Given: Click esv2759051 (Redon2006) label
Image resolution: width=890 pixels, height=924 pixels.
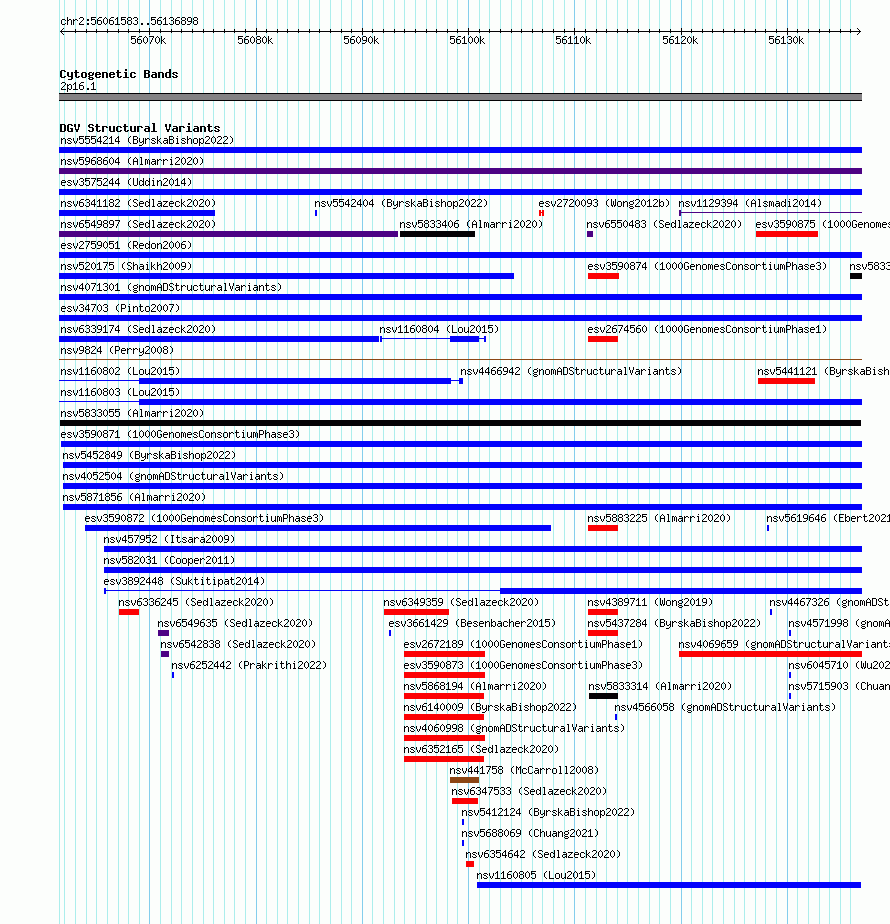Looking at the screenshot, I should tap(126, 245).
